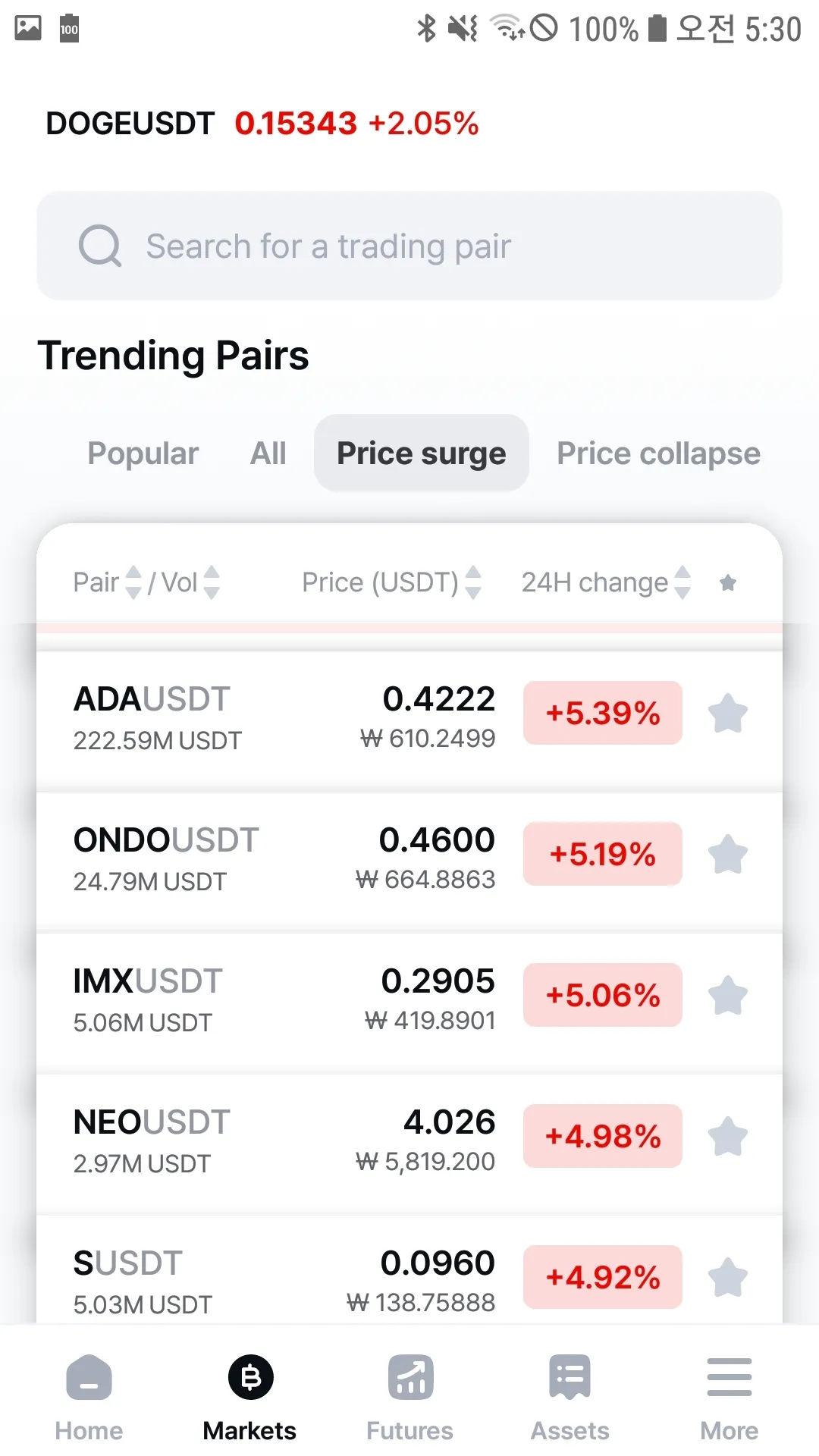Open the gallery notification icon in status bar

tap(28, 28)
